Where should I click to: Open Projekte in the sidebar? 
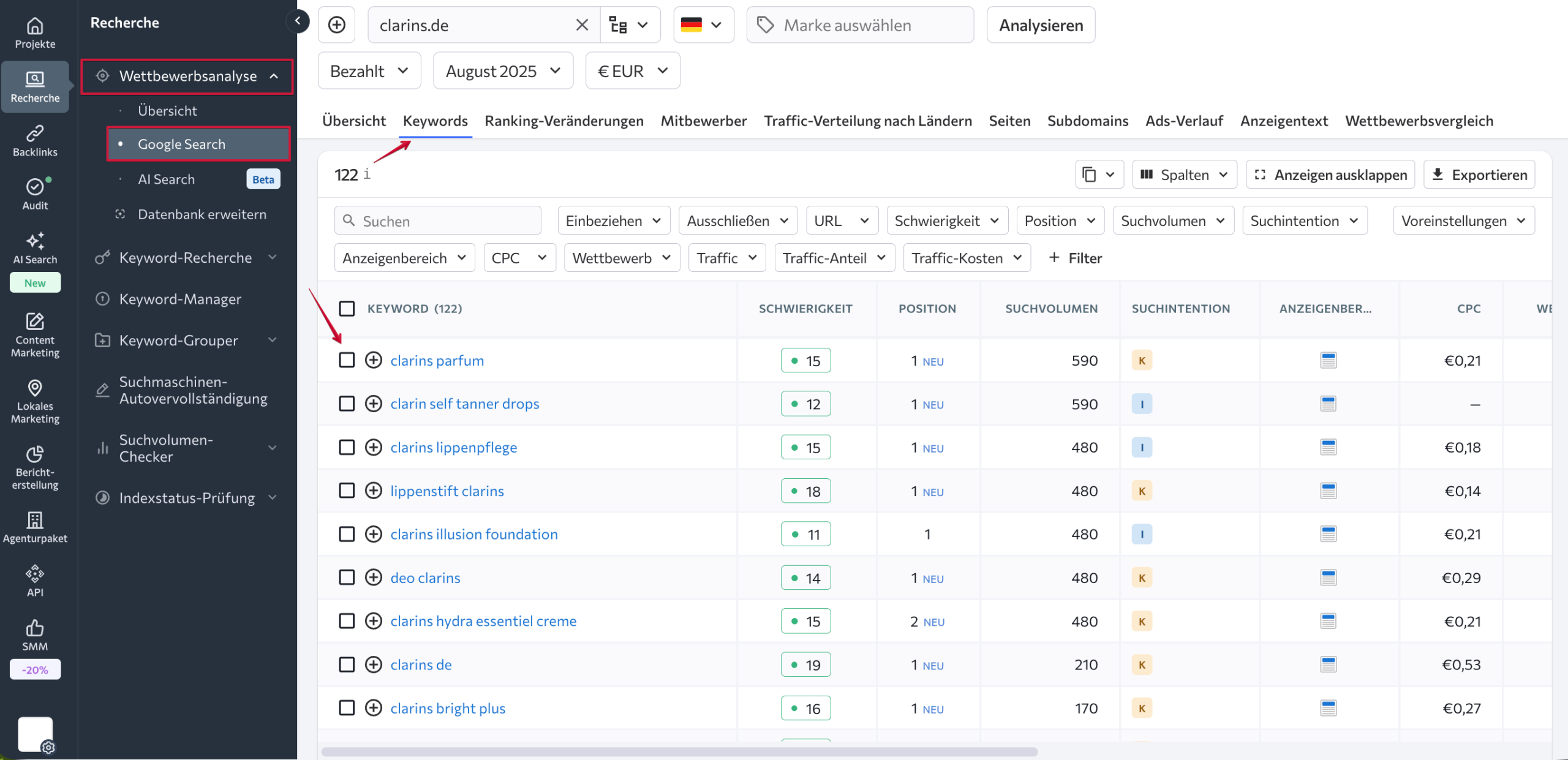pyautogui.click(x=35, y=33)
